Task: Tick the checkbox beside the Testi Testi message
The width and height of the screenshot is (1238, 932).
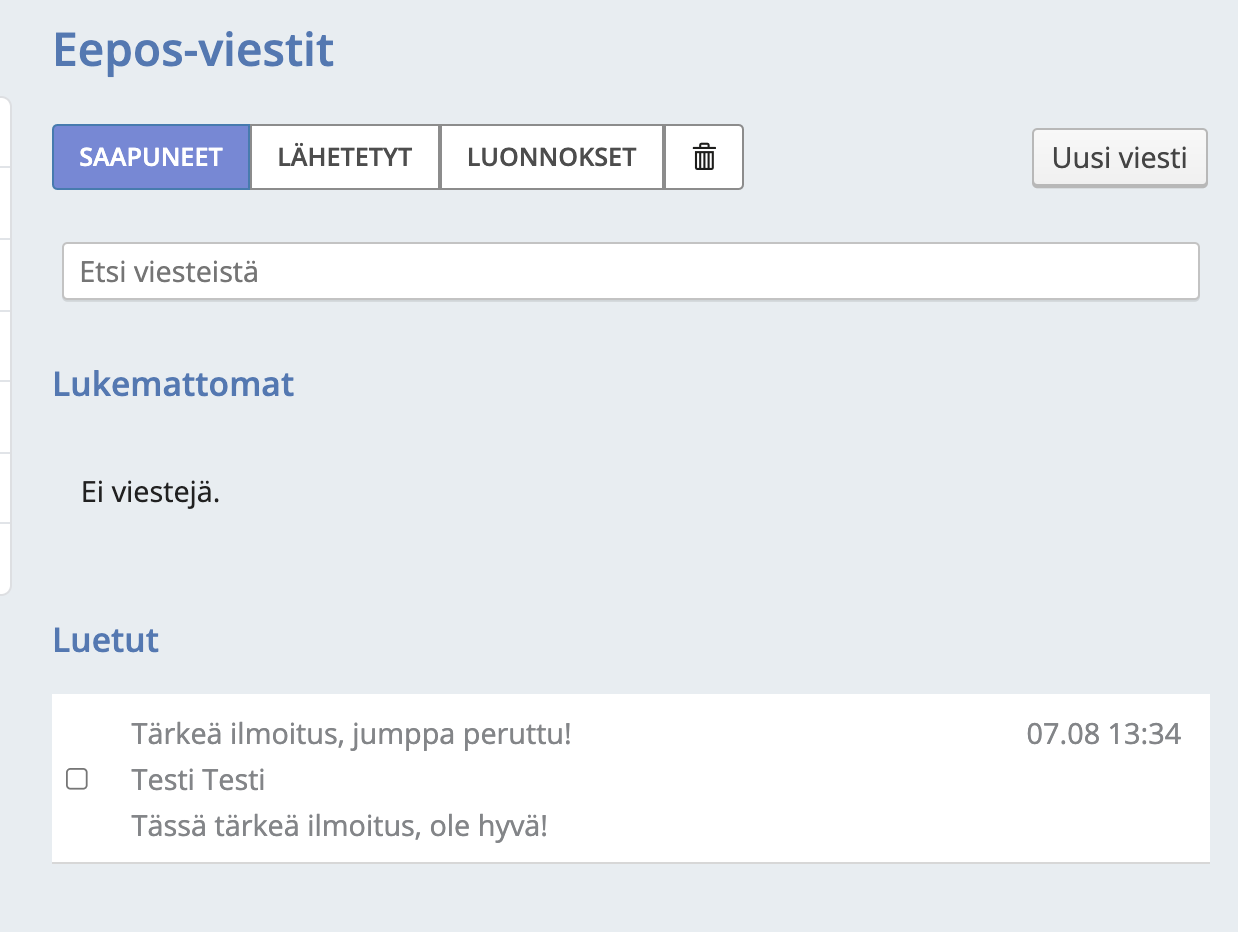Action: click(77, 779)
